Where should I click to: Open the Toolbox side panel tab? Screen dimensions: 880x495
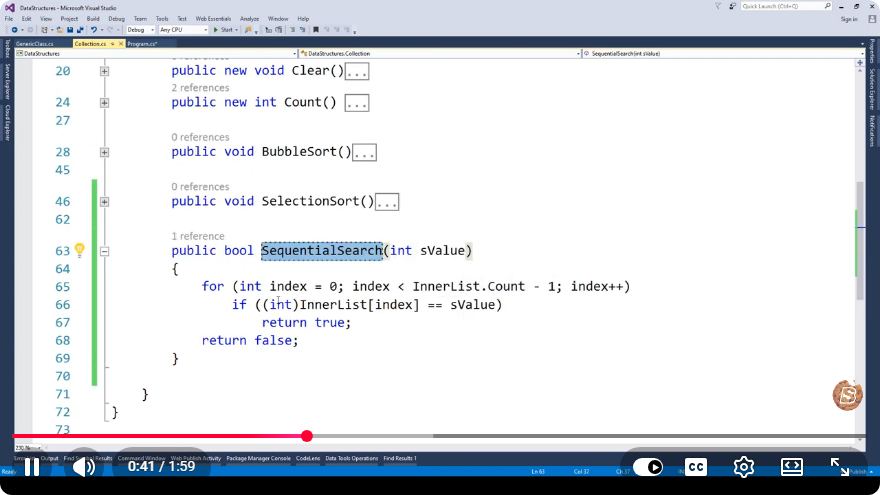(x=7, y=49)
